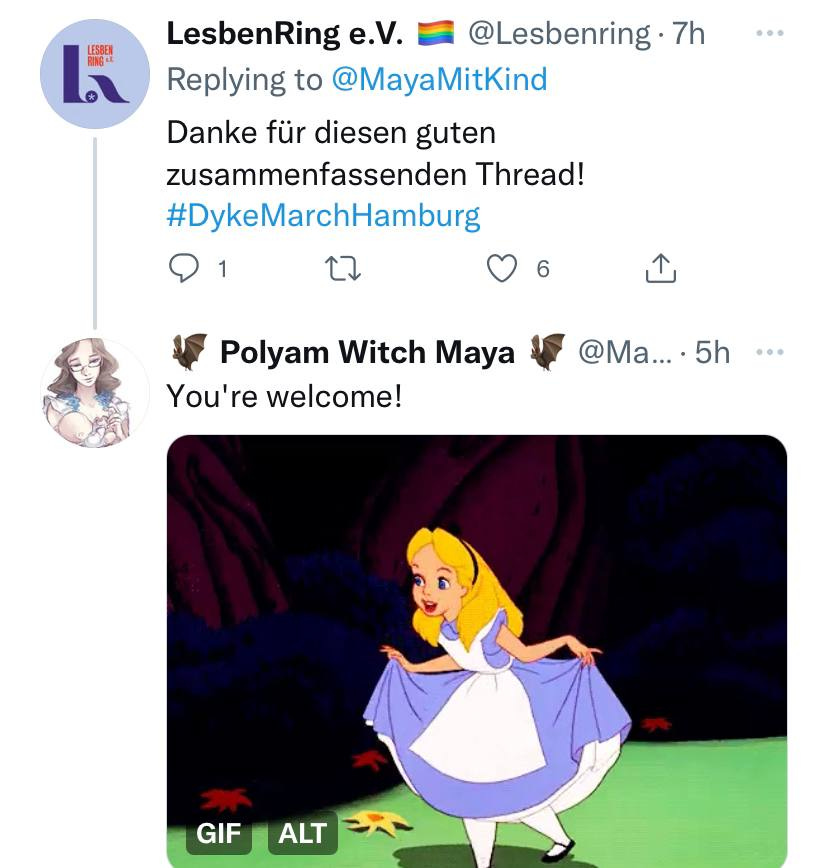Image resolution: width=828 pixels, height=868 pixels.
Task: Follow the @MayaMitKind mention link
Action: [x=439, y=79]
